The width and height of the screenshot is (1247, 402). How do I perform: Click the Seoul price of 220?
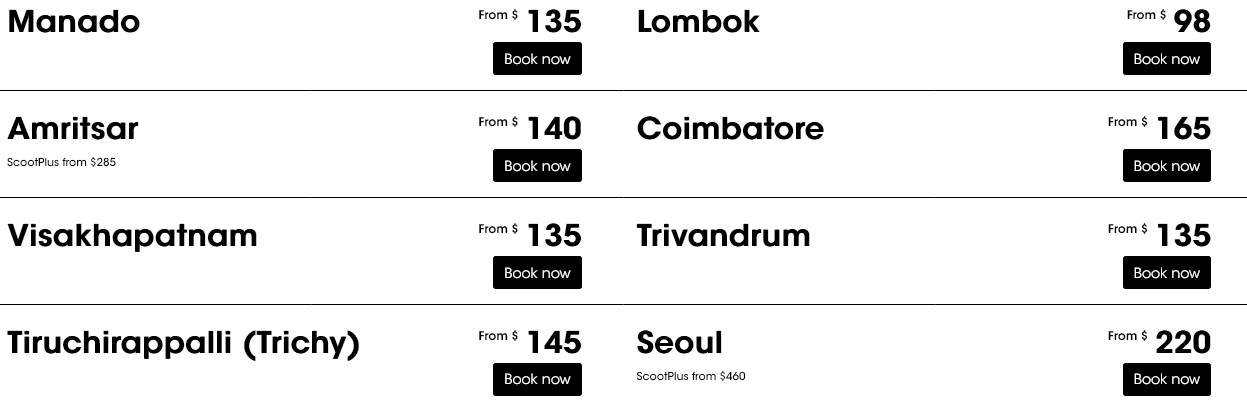click(1182, 342)
